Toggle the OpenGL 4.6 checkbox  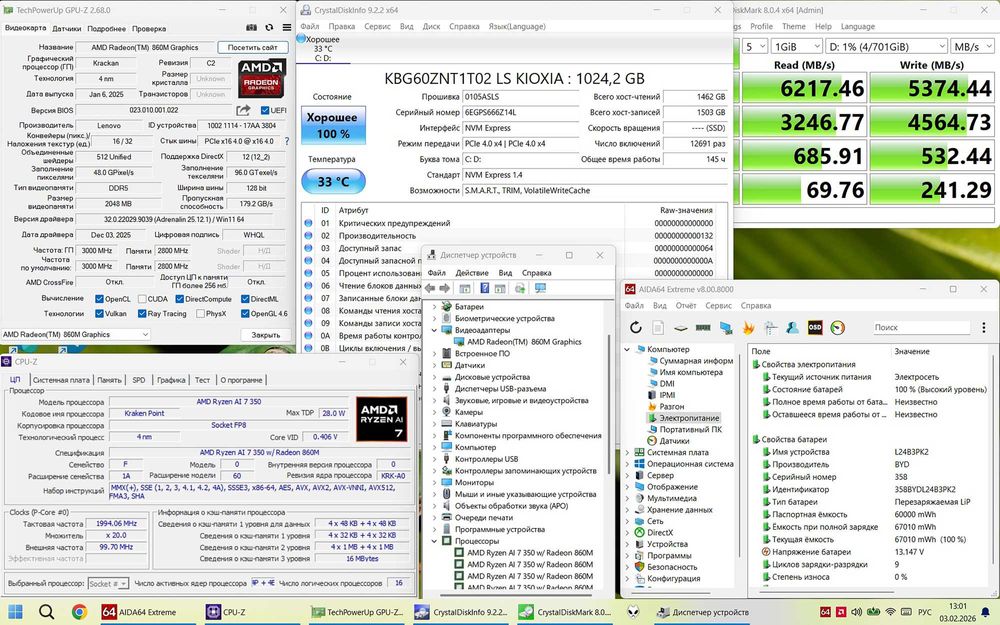[245, 313]
